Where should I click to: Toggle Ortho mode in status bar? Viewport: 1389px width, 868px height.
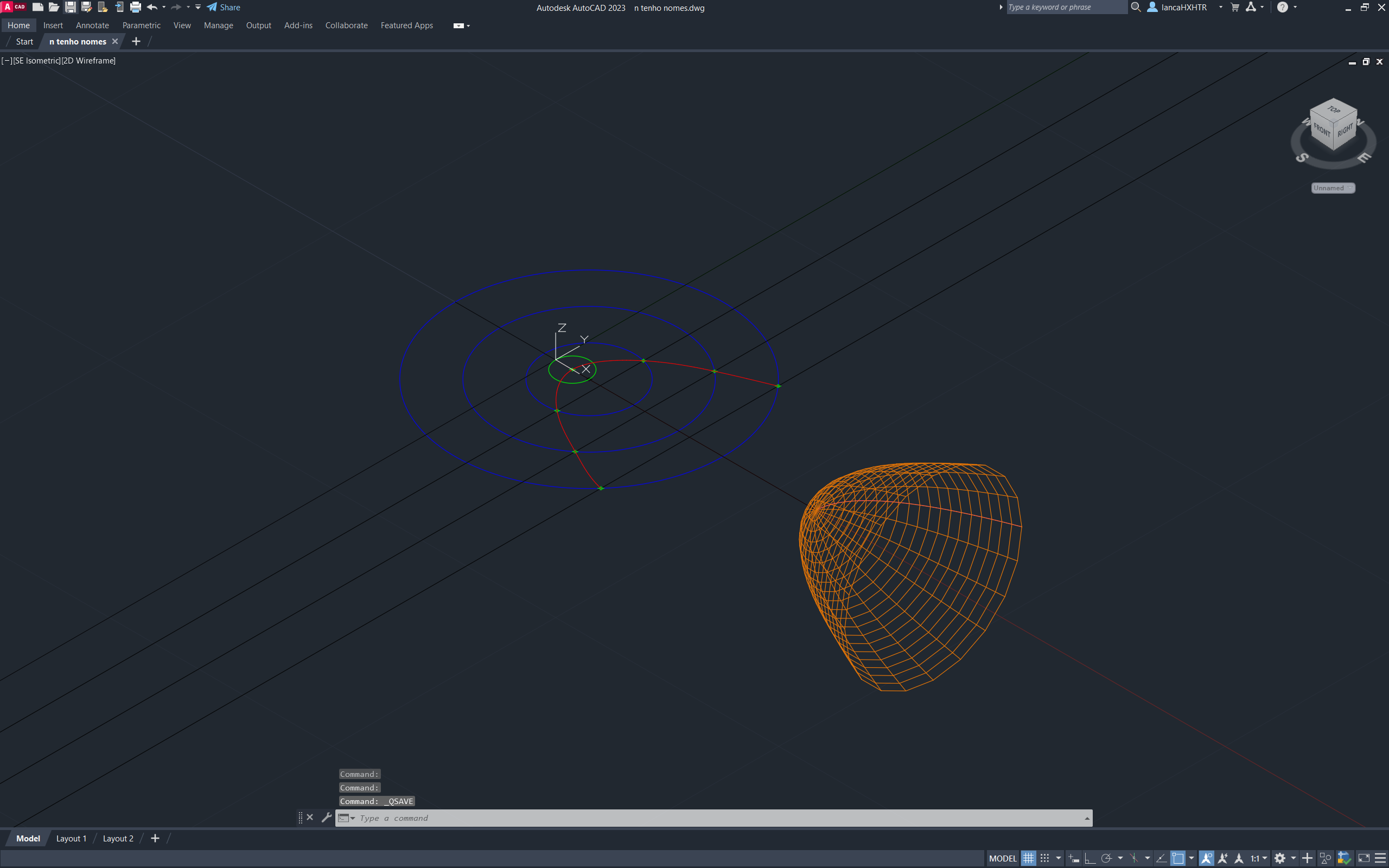pos(1089,858)
